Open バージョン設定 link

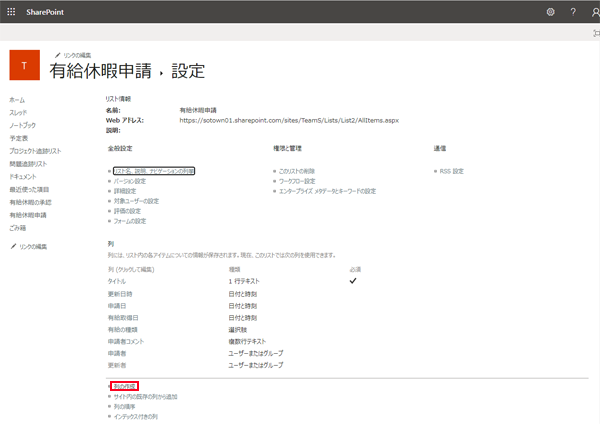click(130, 181)
